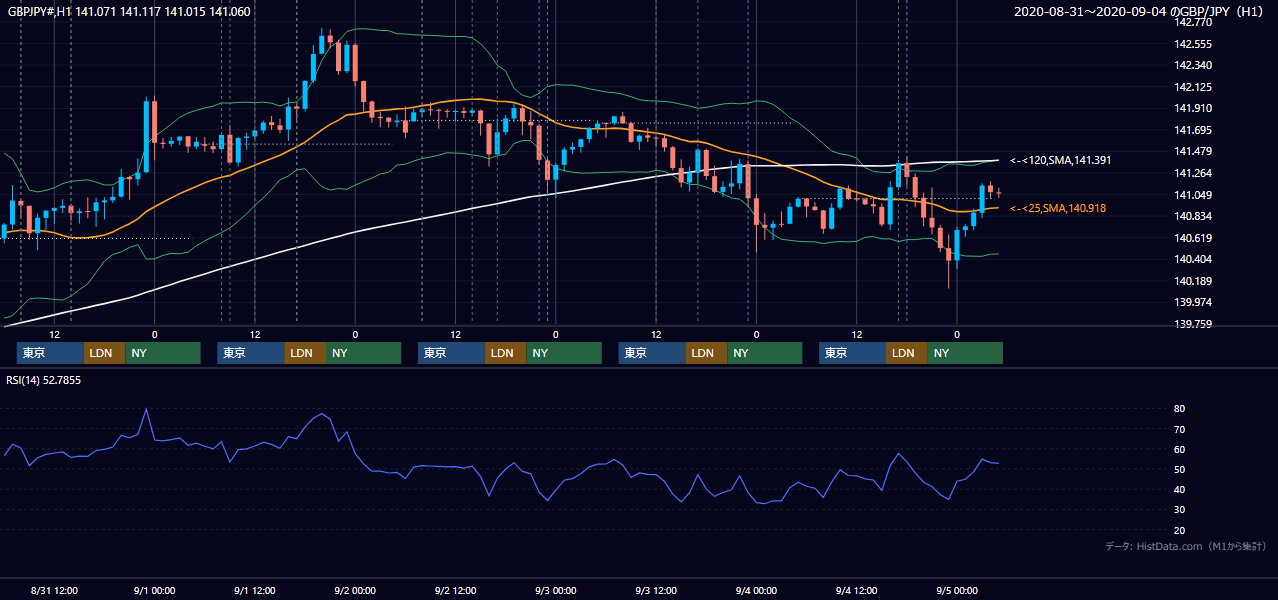Select the 9/2 12:00 time axis marker

click(455, 591)
